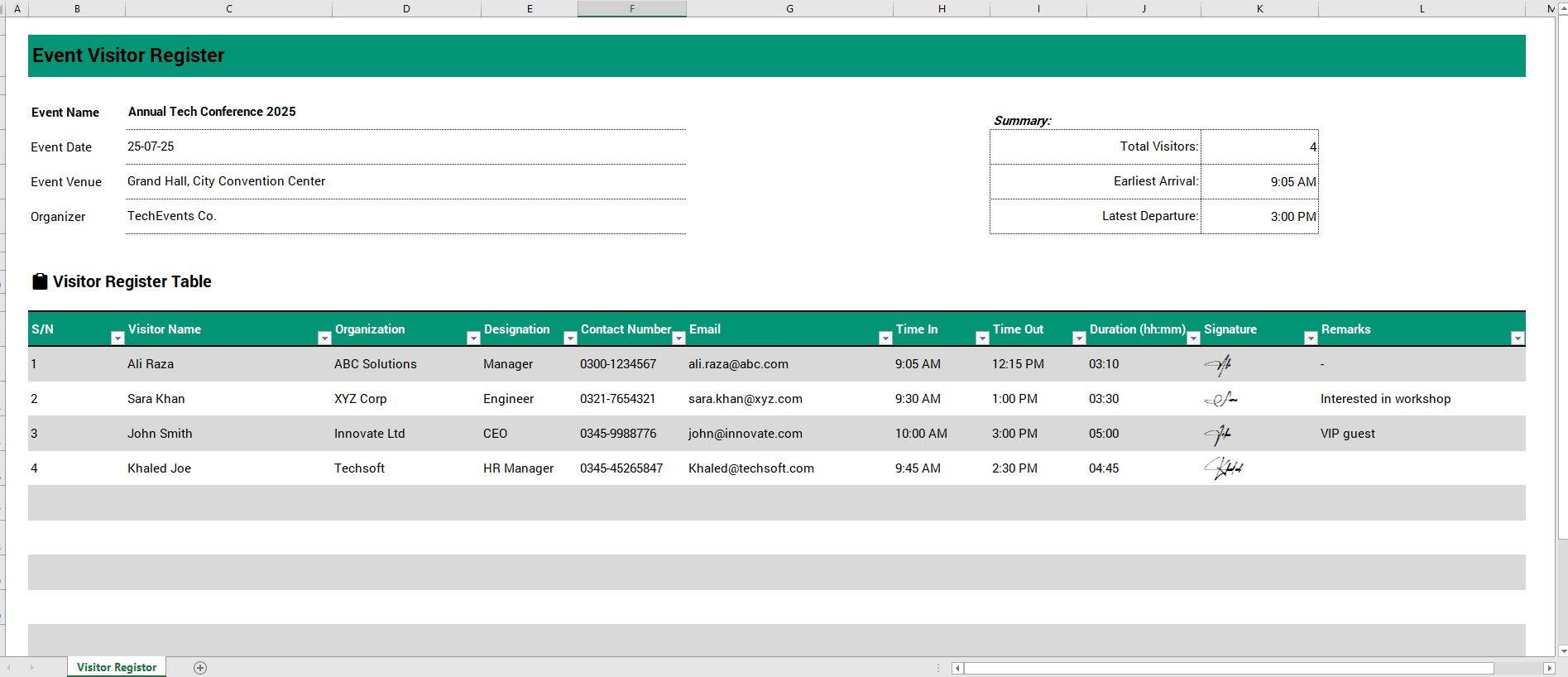Select the CEO designation cell
Screen dimensions: 1568x677
[x=530, y=434]
